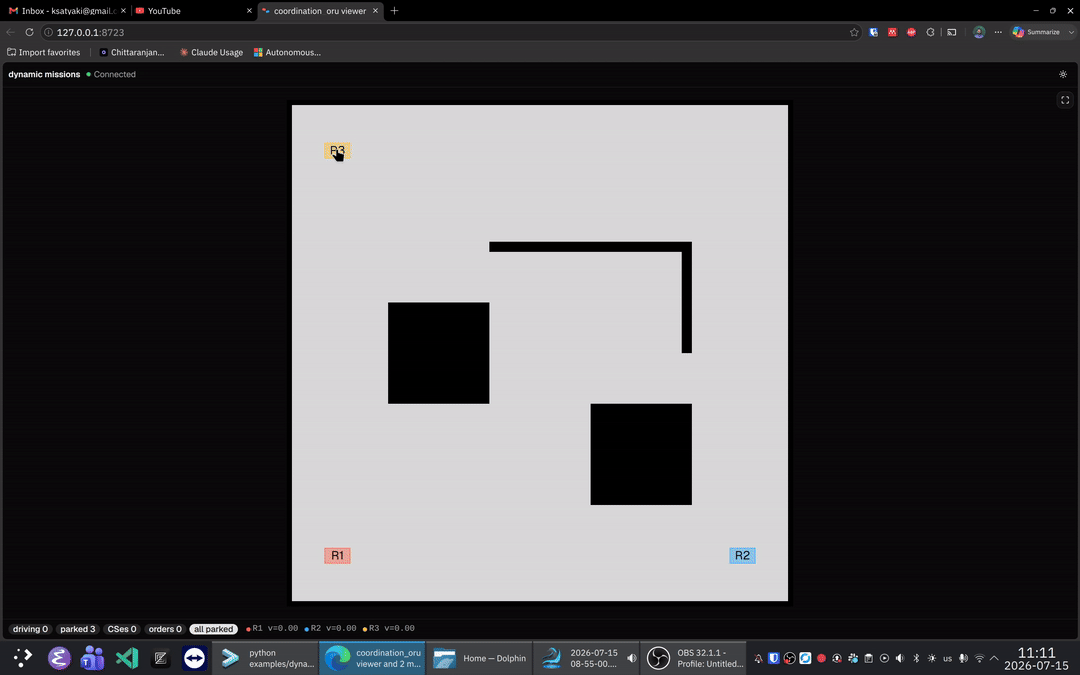Open the red M extension icon
This screenshot has width=1080, height=675.
tap(892, 32)
